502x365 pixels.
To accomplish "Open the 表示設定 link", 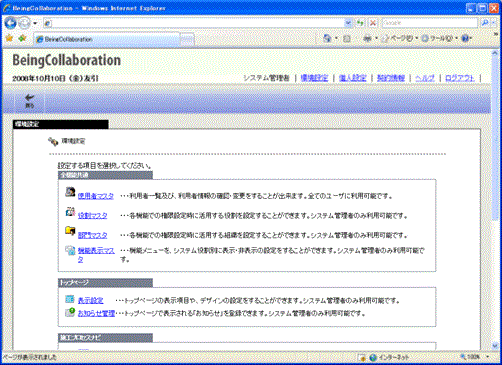I will click(90, 300).
